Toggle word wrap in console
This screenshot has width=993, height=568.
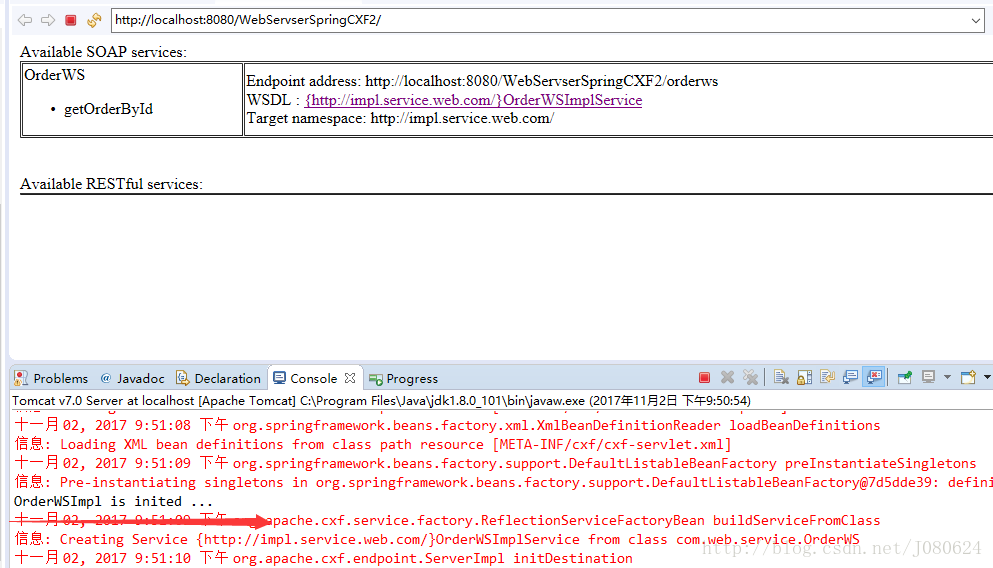pos(828,378)
